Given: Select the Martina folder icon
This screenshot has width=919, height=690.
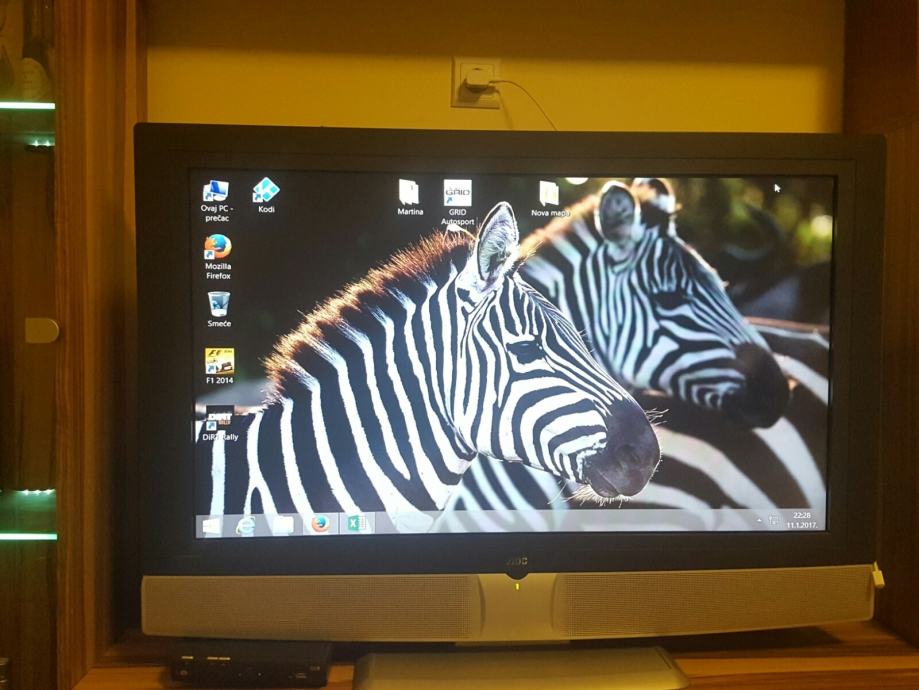Looking at the screenshot, I should point(410,198).
